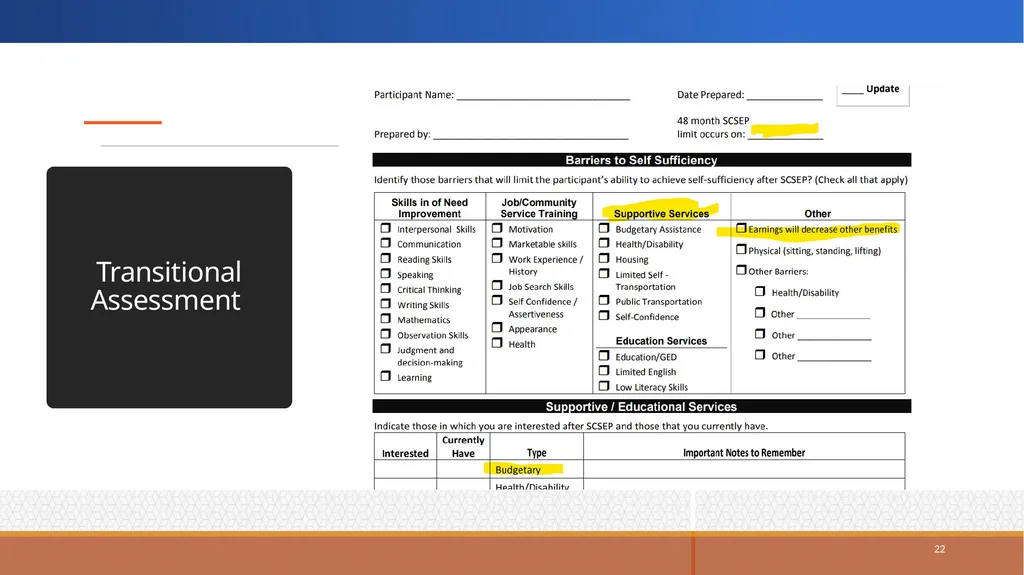
Task: Click the highlighted 48 month limit date field
Action: pyautogui.click(x=786, y=131)
